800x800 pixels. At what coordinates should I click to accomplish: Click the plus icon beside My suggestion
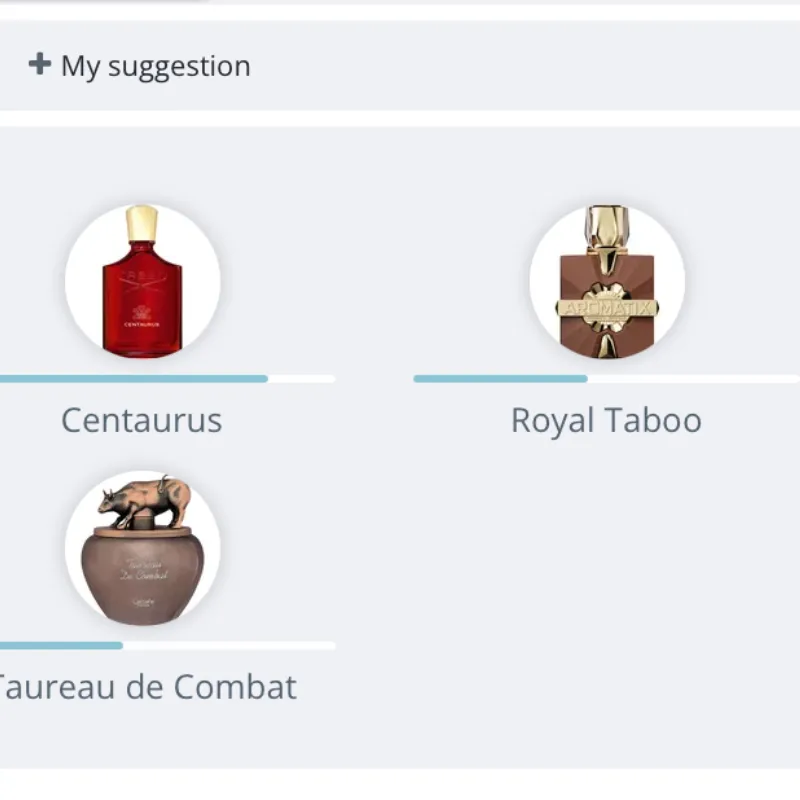[x=39, y=65]
